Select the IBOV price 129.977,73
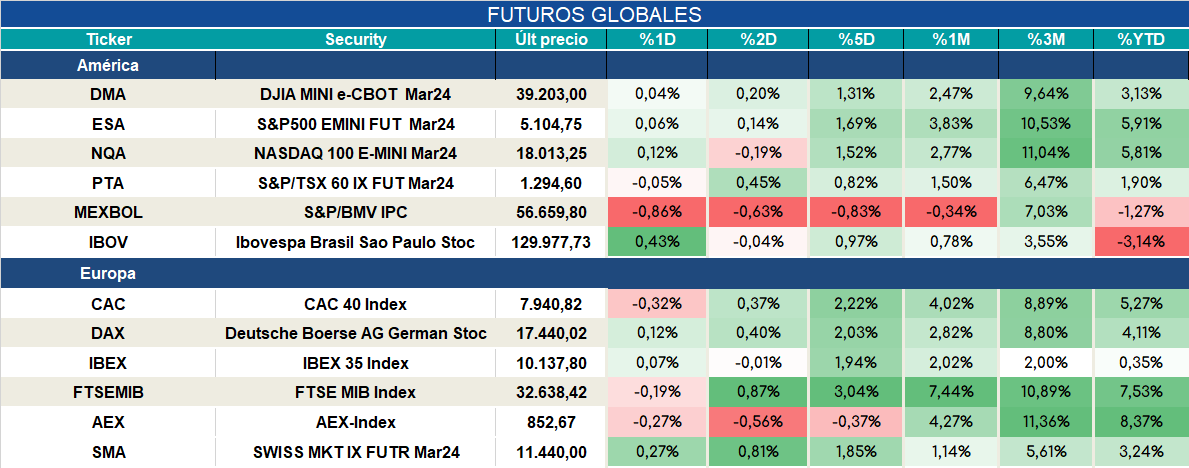1189x468 pixels. click(x=551, y=242)
